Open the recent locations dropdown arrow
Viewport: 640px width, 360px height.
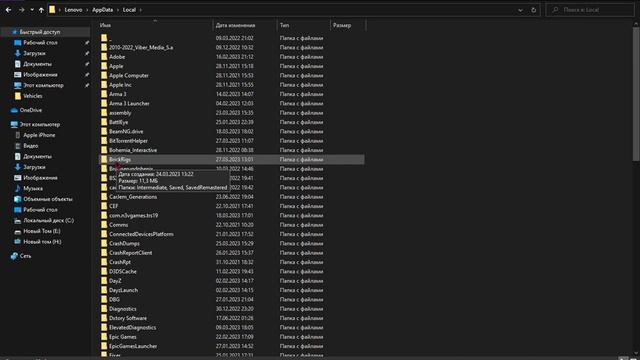(32, 10)
